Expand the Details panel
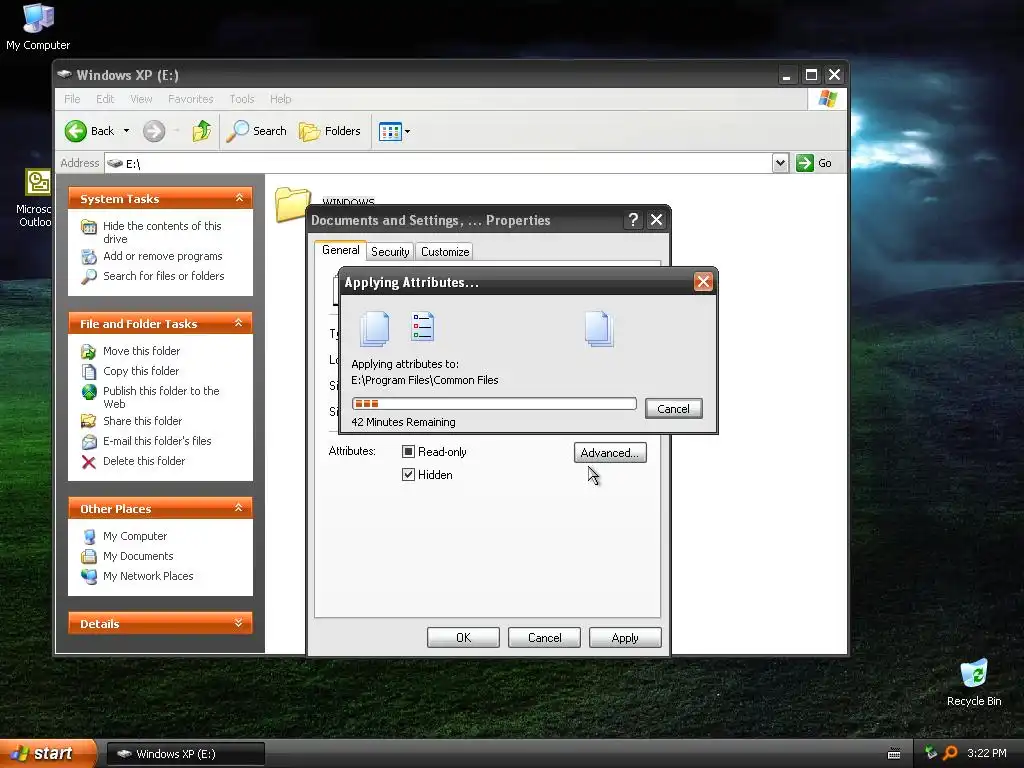Screen dimensions: 1024x768 239,623
